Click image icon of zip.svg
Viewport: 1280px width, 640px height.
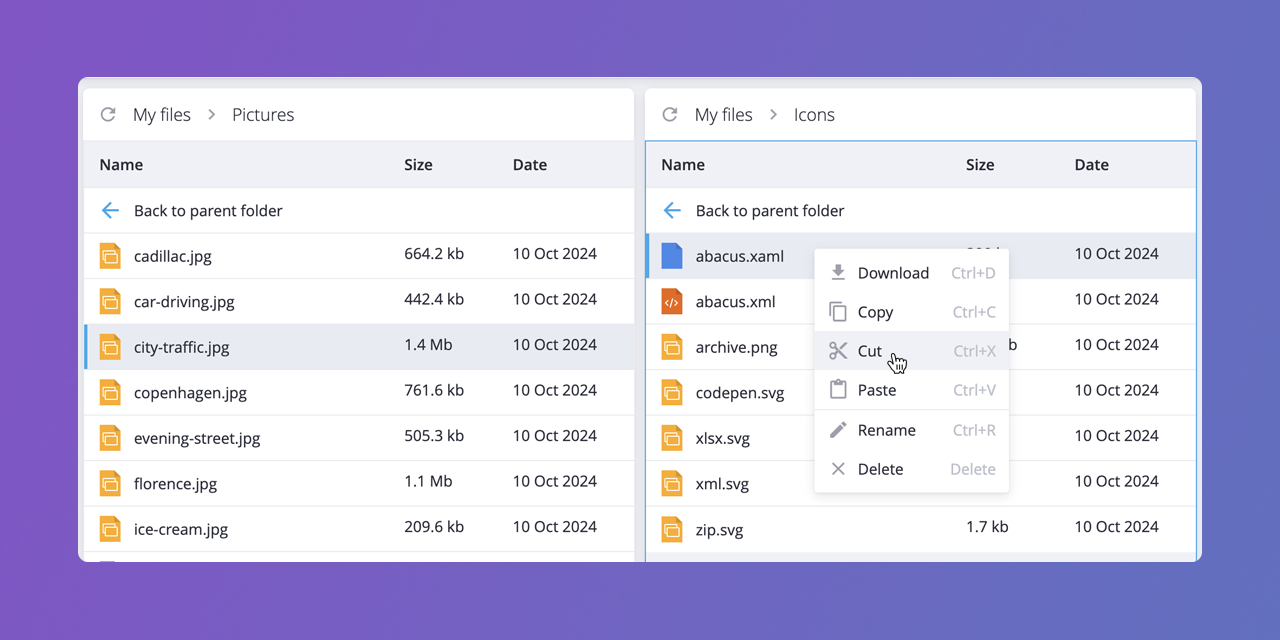(x=672, y=529)
